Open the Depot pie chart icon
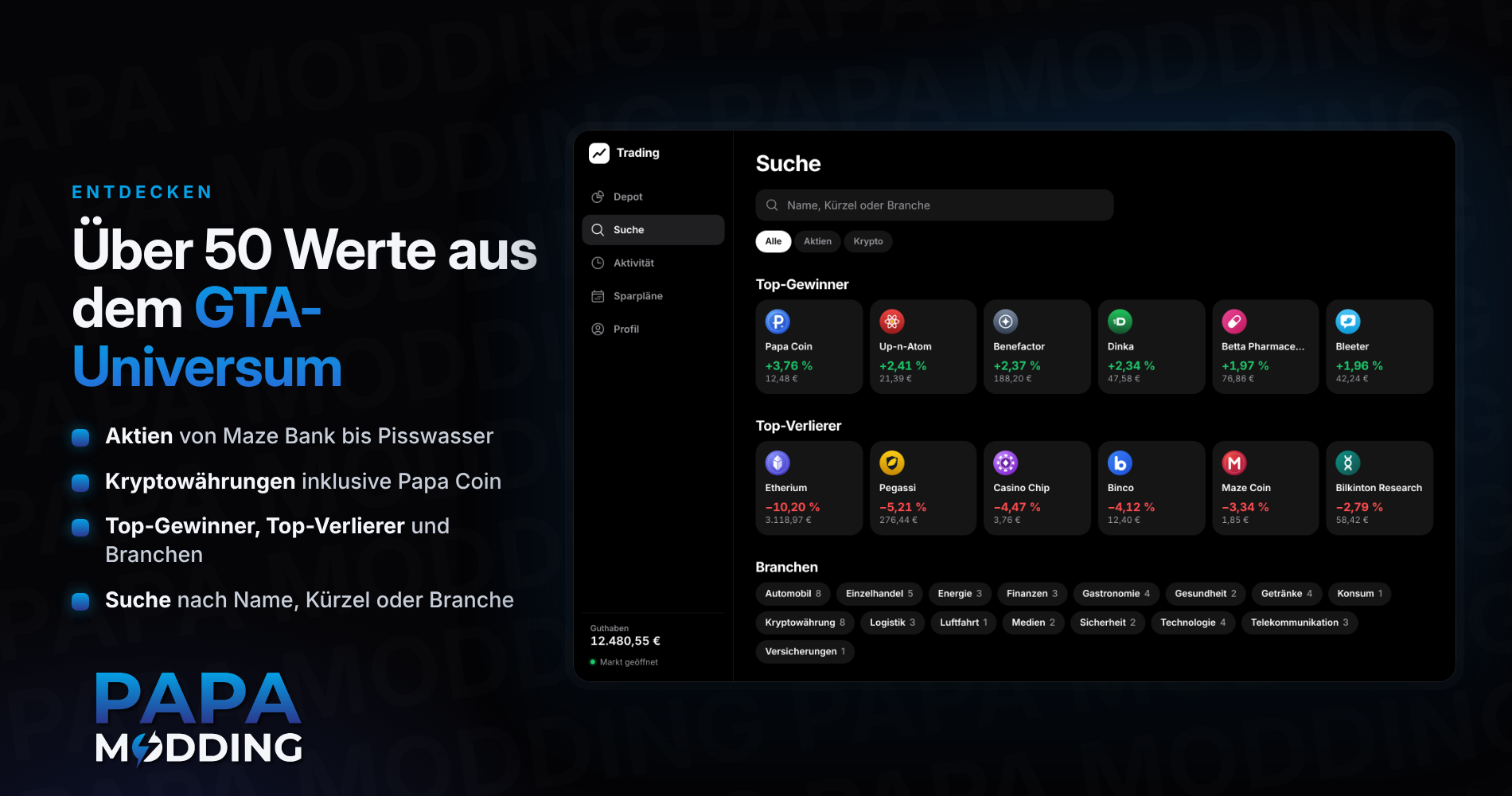The image size is (1512, 796). coord(598,197)
